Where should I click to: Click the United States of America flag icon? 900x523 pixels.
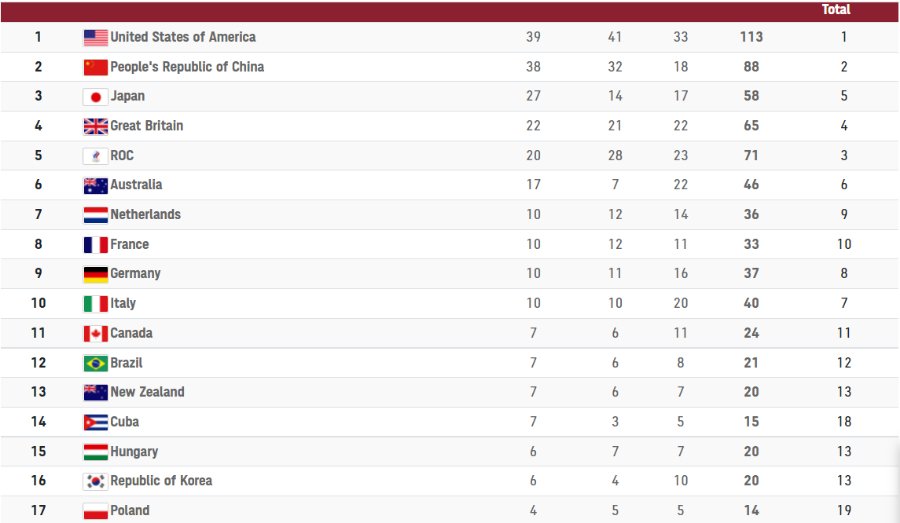[x=95, y=38]
